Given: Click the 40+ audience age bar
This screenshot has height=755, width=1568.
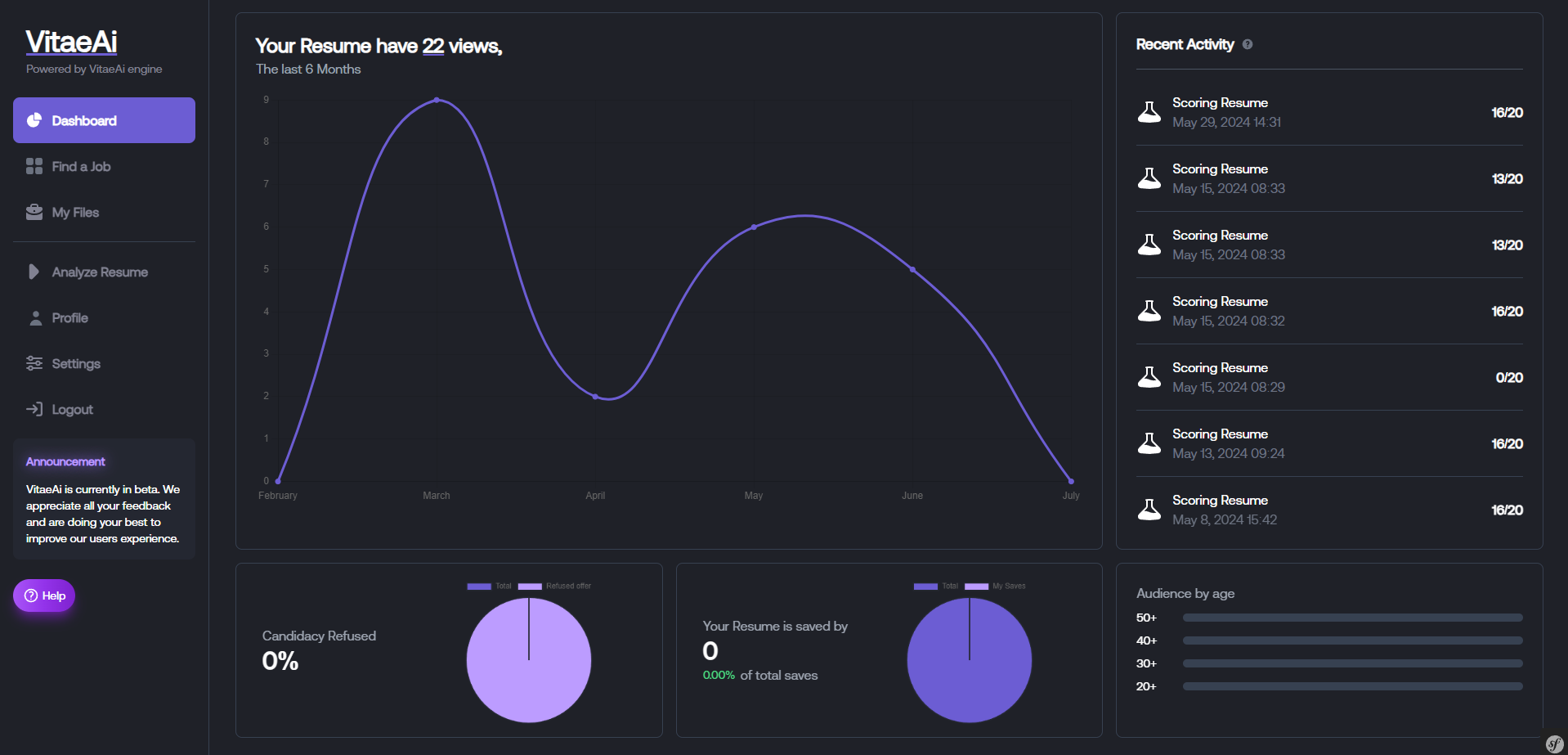Looking at the screenshot, I should 1352,640.
